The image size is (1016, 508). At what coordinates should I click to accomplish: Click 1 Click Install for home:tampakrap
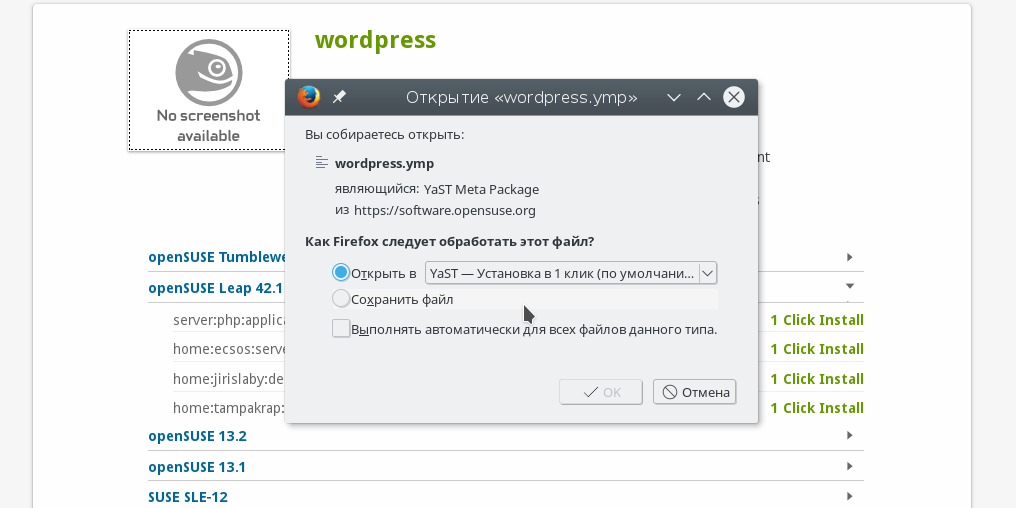(816, 408)
